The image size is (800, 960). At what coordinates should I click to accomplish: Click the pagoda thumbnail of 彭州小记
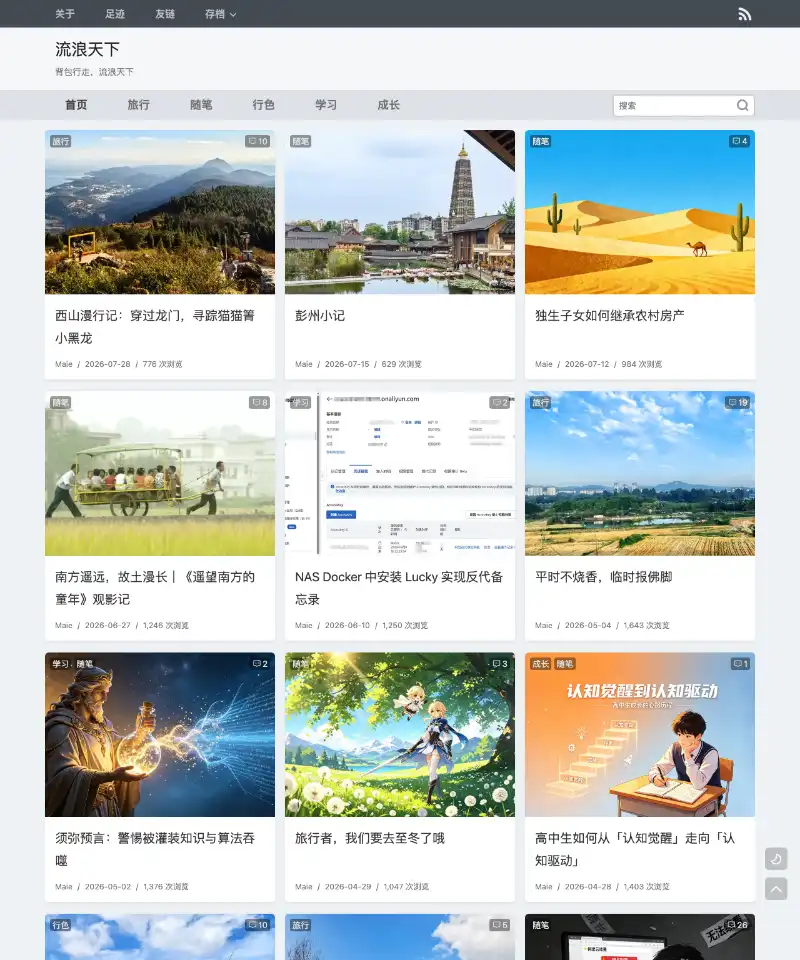(x=400, y=212)
